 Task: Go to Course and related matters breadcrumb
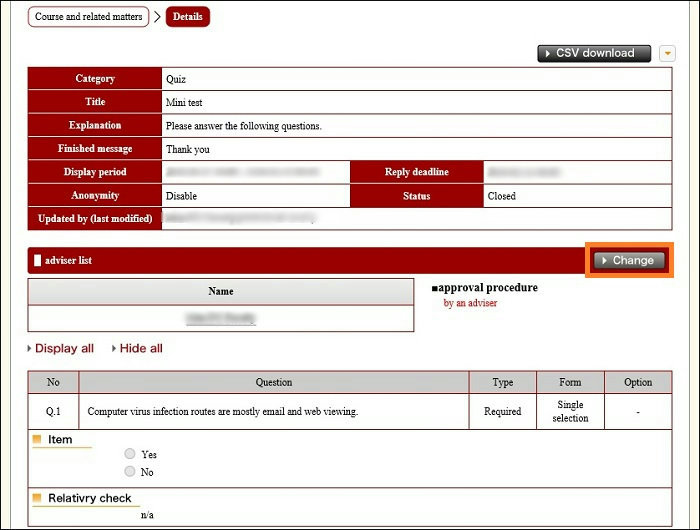tap(89, 17)
